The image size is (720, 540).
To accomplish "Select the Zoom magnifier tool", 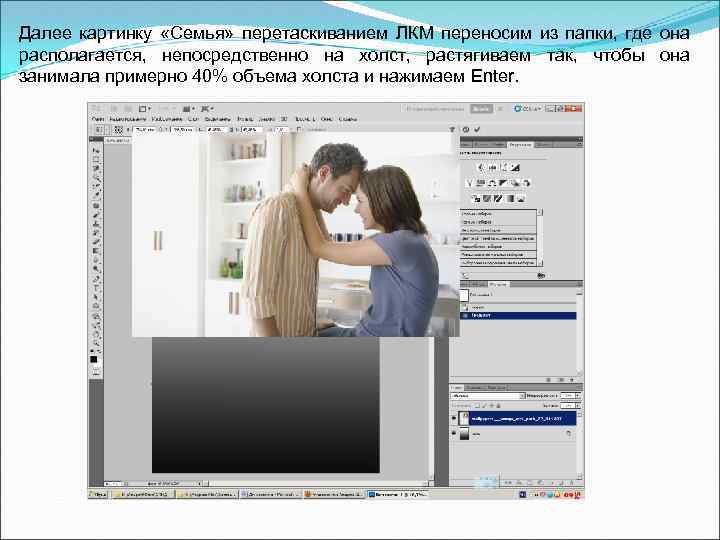I will (96, 343).
